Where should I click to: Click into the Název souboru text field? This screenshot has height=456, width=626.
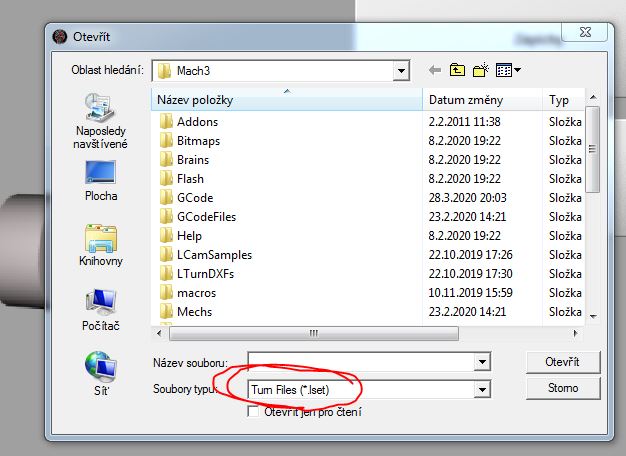(x=360, y=361)
